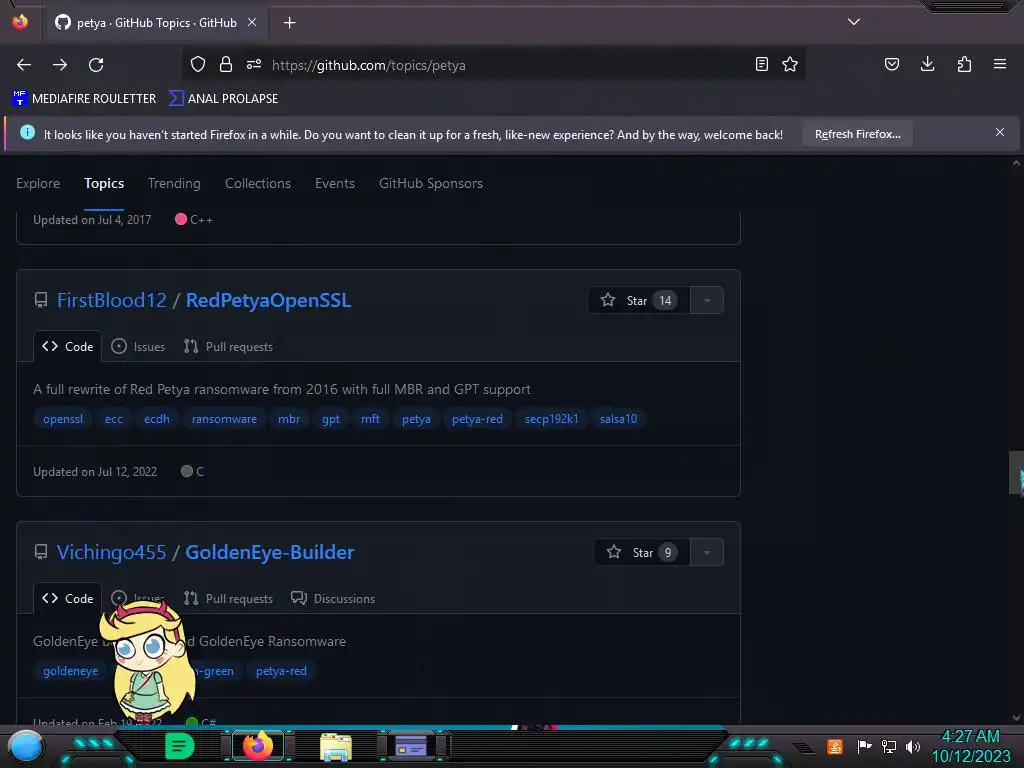Click the petya topic tag under RedPetyaOpenSSL

pos(416,419)
